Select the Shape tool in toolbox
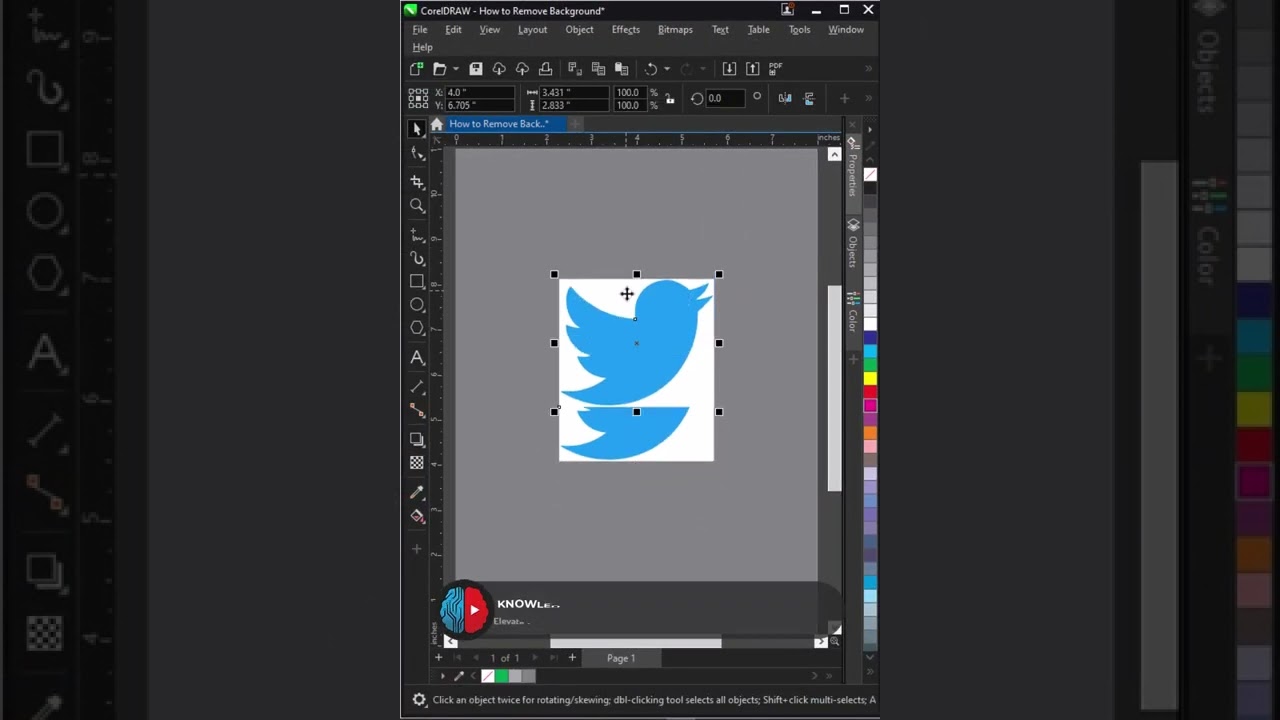Image resolution: width=1280 pixels, height=720 pixels. pos(417,153)
